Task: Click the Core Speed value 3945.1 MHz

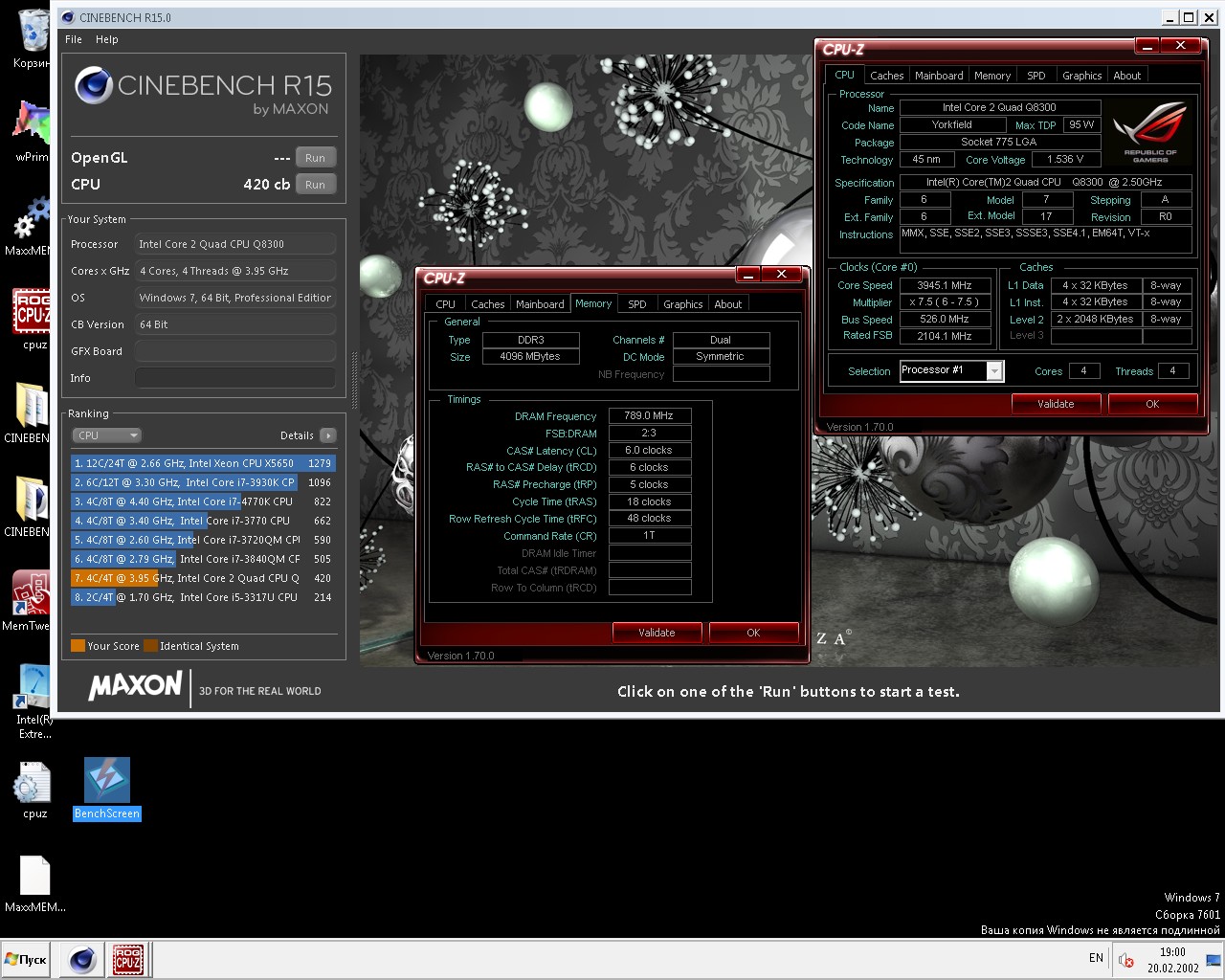Action: [x=945, y=285]
